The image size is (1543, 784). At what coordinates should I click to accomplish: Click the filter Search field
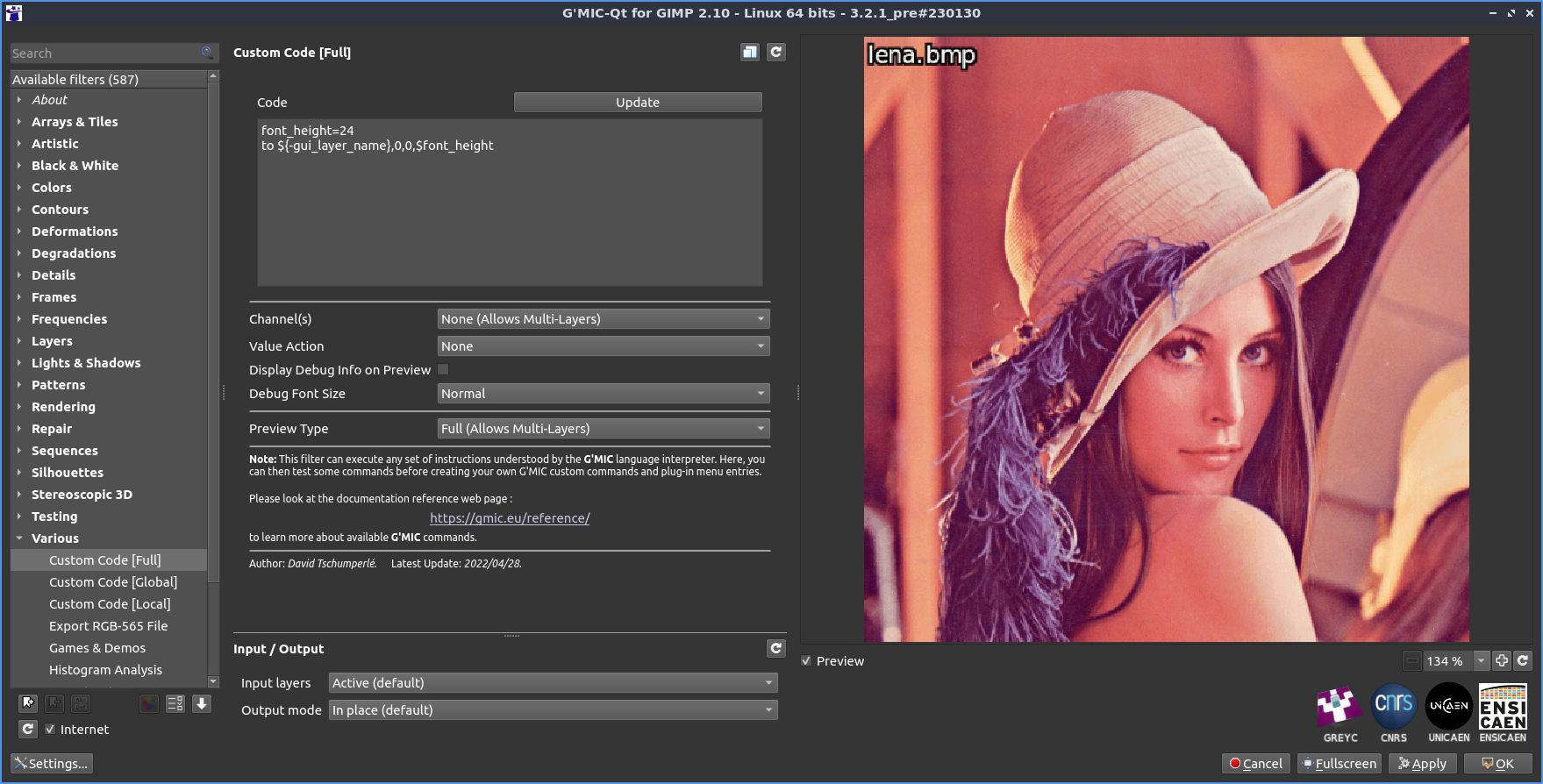(x=105, y=53)
